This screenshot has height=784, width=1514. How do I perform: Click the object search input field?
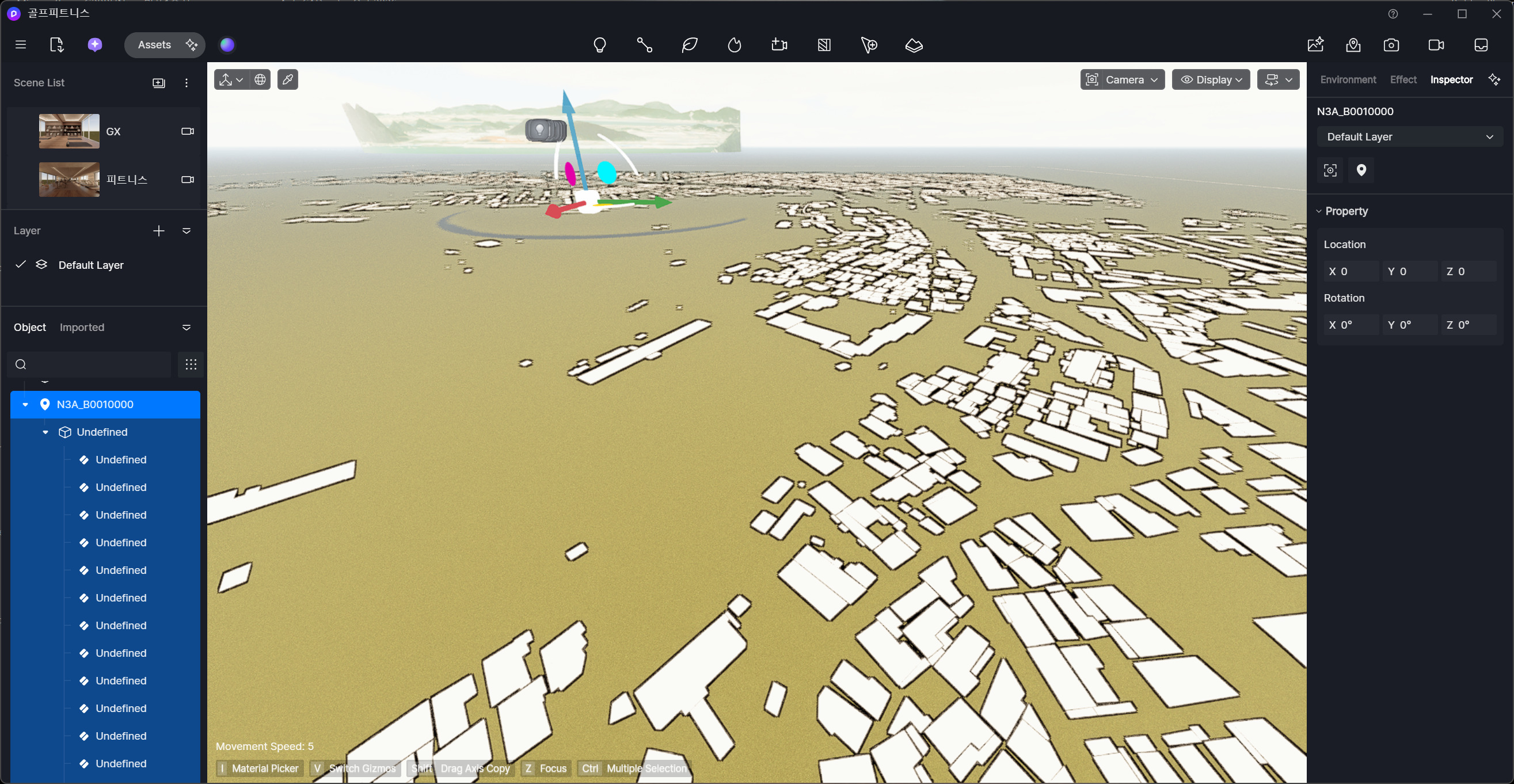89,364
